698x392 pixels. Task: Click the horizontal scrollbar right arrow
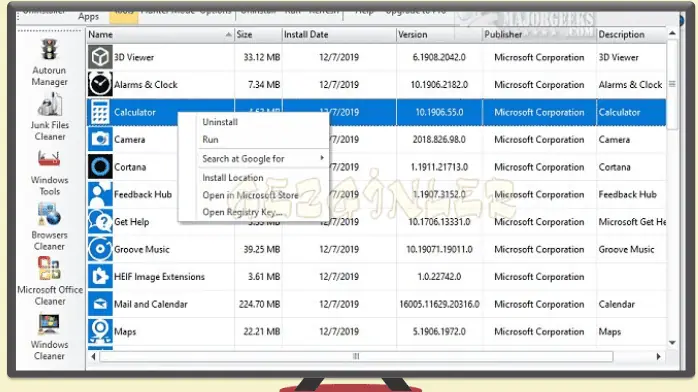[658, 356]
